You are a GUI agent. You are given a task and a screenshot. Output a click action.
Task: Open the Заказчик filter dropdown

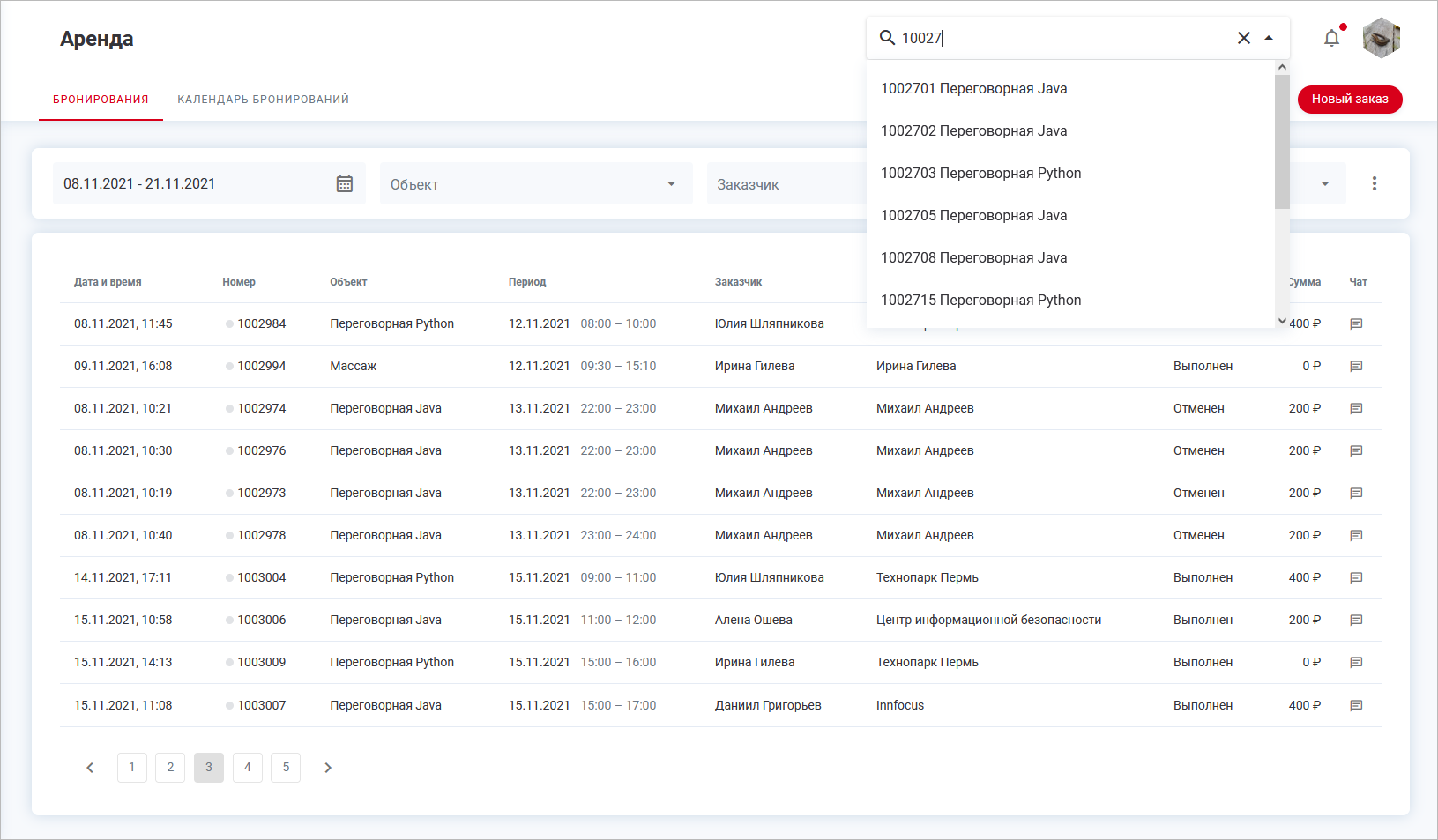click(786, 183)
